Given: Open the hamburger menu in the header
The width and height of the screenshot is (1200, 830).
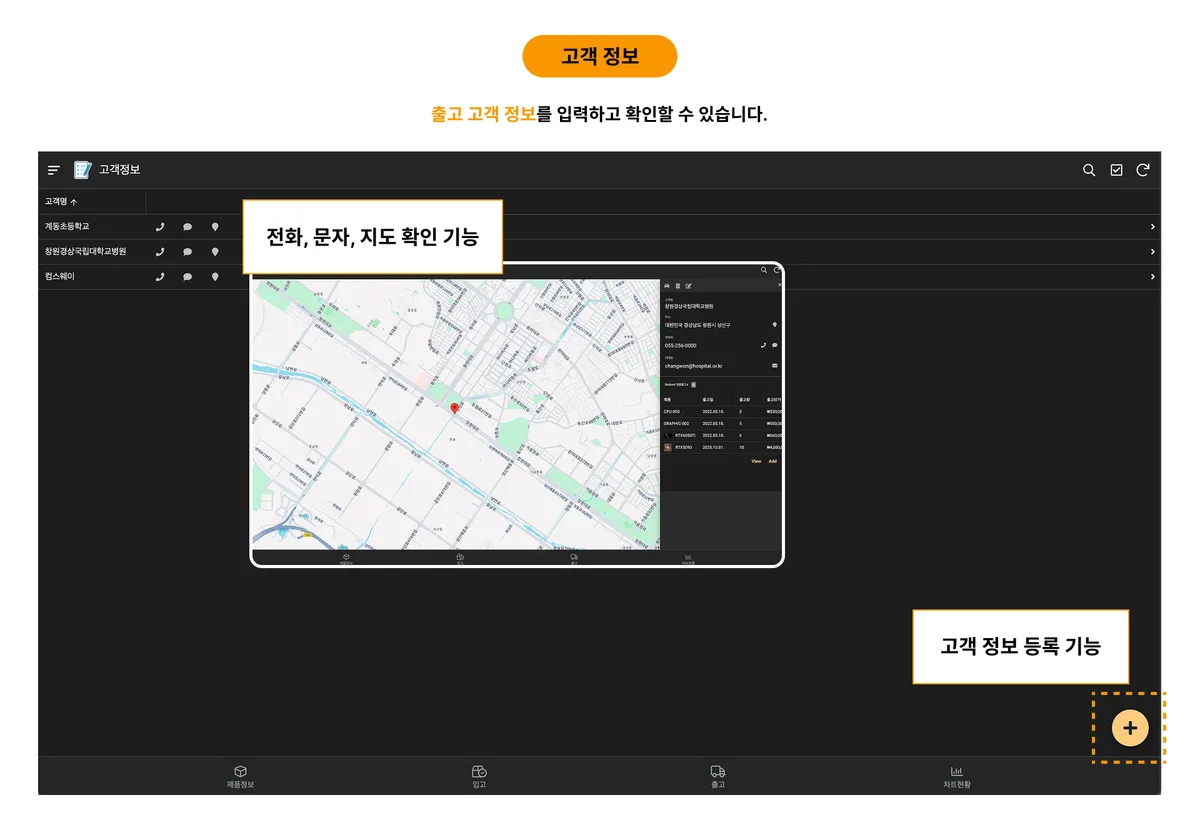Looking at the screenshot, I should (x=54, y=170).
